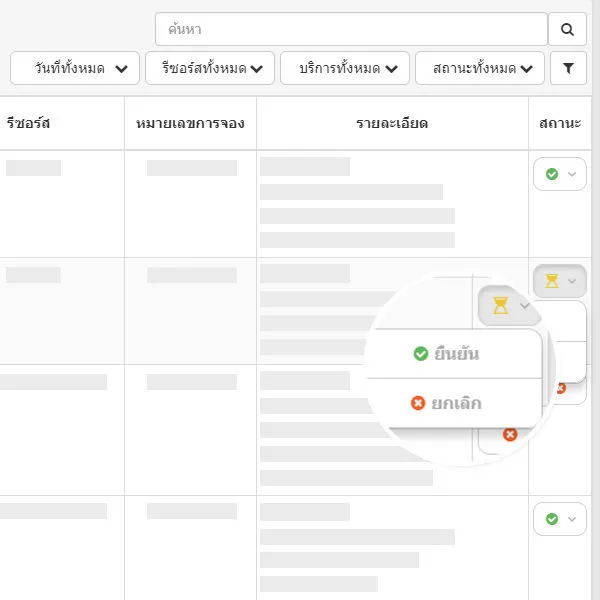Click the funnel filter icon button
Viewport: 600px width, 600px height.
[568, 68]
